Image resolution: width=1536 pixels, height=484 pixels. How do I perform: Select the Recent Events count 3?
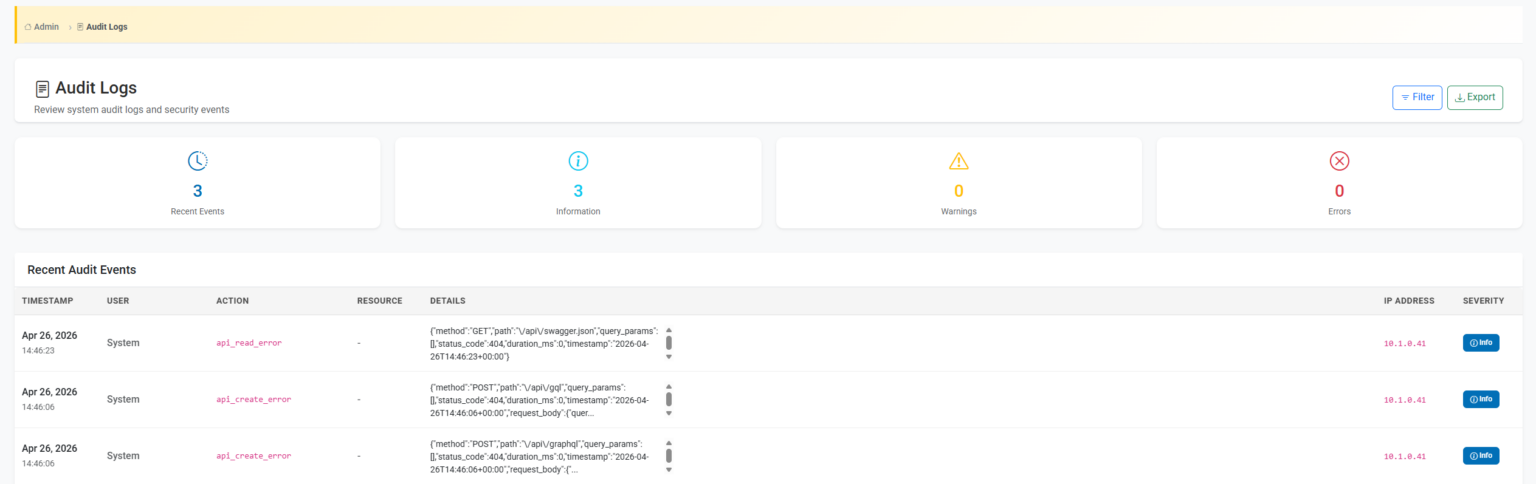click(x=198, y=191)
